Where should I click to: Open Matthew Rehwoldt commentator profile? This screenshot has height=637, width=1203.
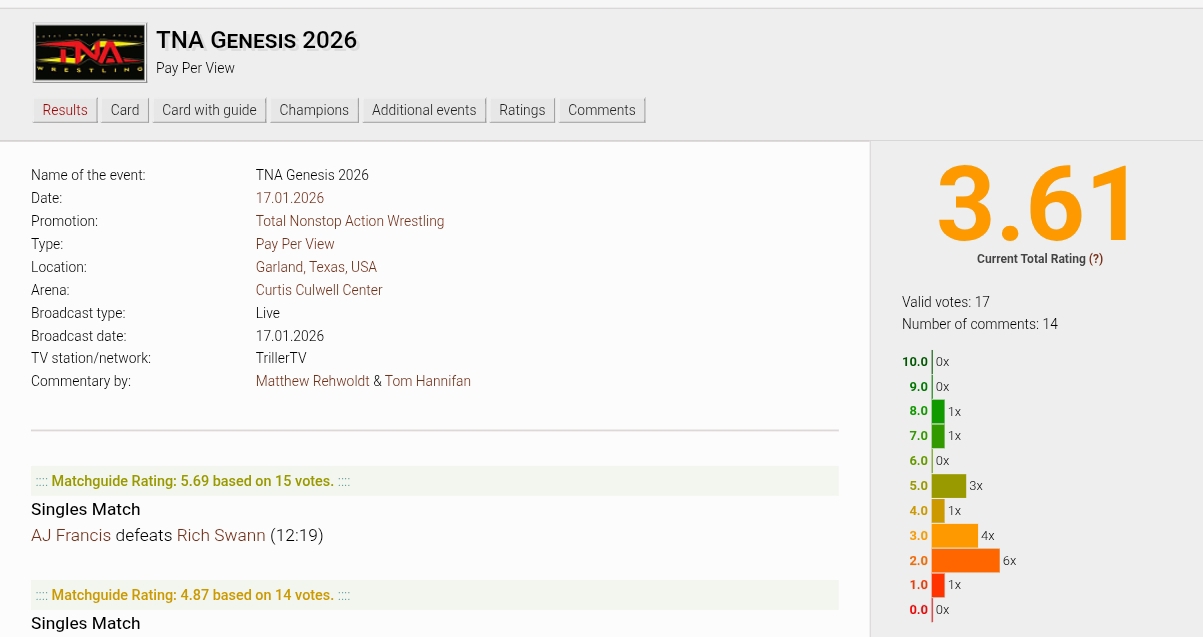pos(312,381)
